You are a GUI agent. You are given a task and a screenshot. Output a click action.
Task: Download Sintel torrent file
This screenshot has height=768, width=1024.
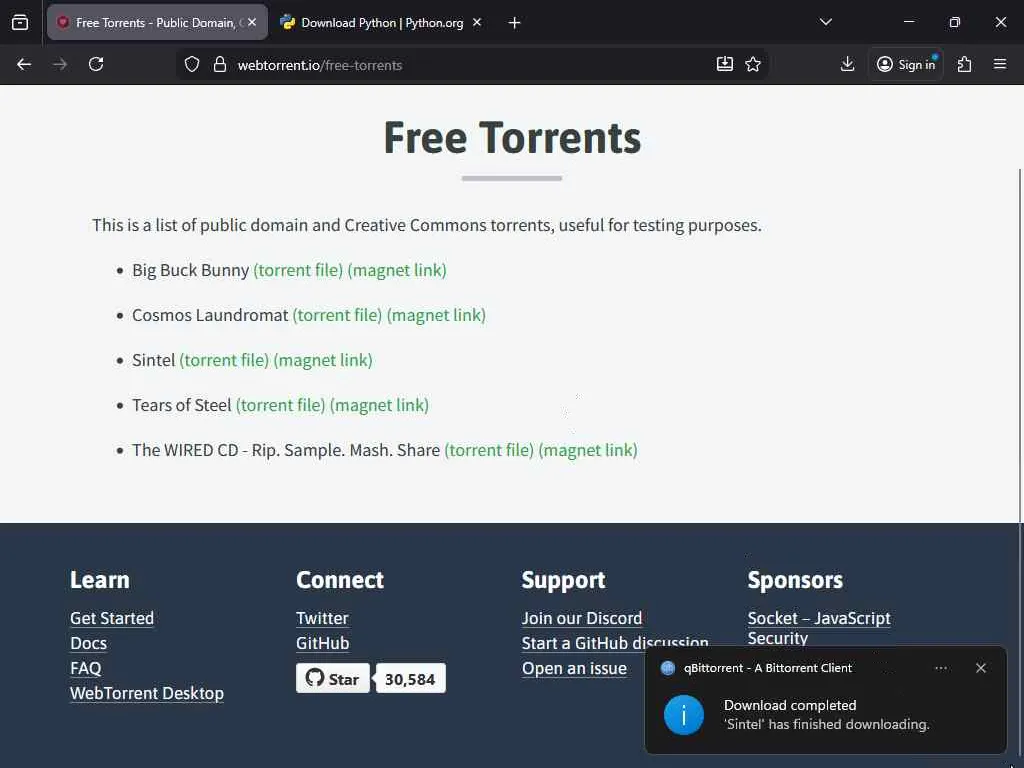coord(224,360)
